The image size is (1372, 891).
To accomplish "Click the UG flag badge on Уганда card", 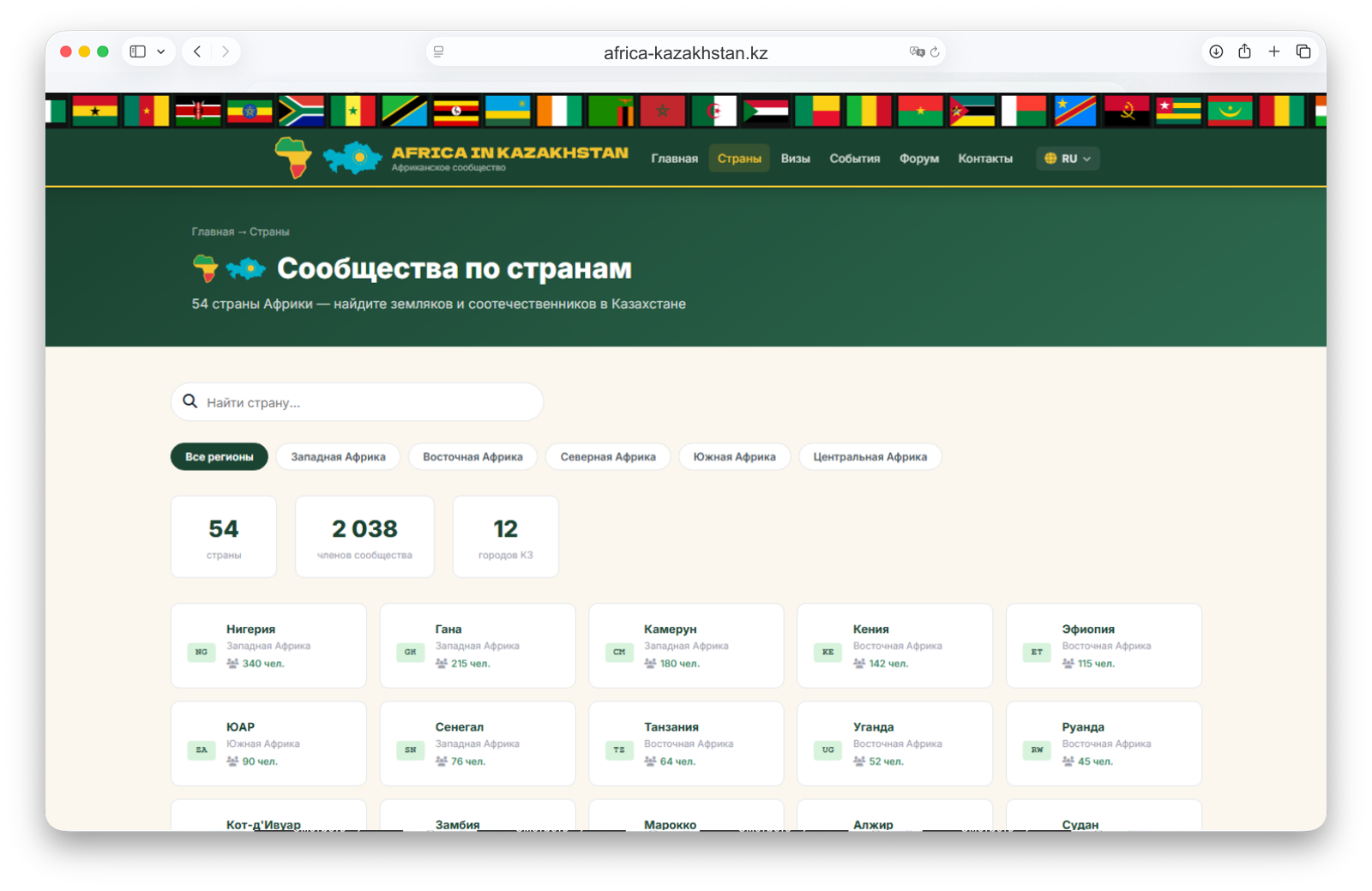I will coord(827,750).
